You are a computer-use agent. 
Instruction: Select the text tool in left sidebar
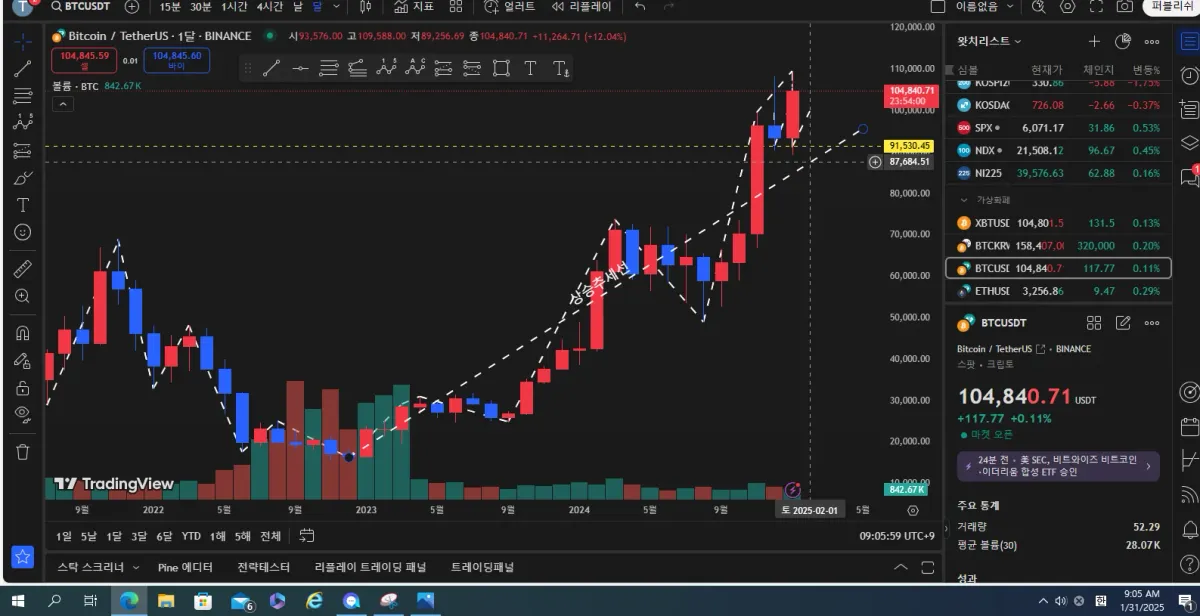[22, 205]
